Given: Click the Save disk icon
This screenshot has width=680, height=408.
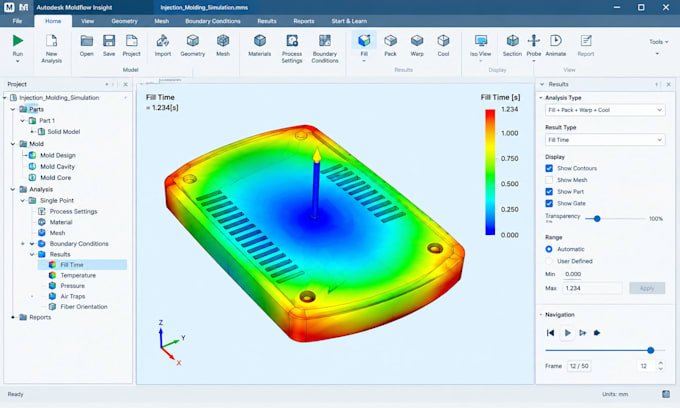Looking at the screenshot, I should coord(109,41).
